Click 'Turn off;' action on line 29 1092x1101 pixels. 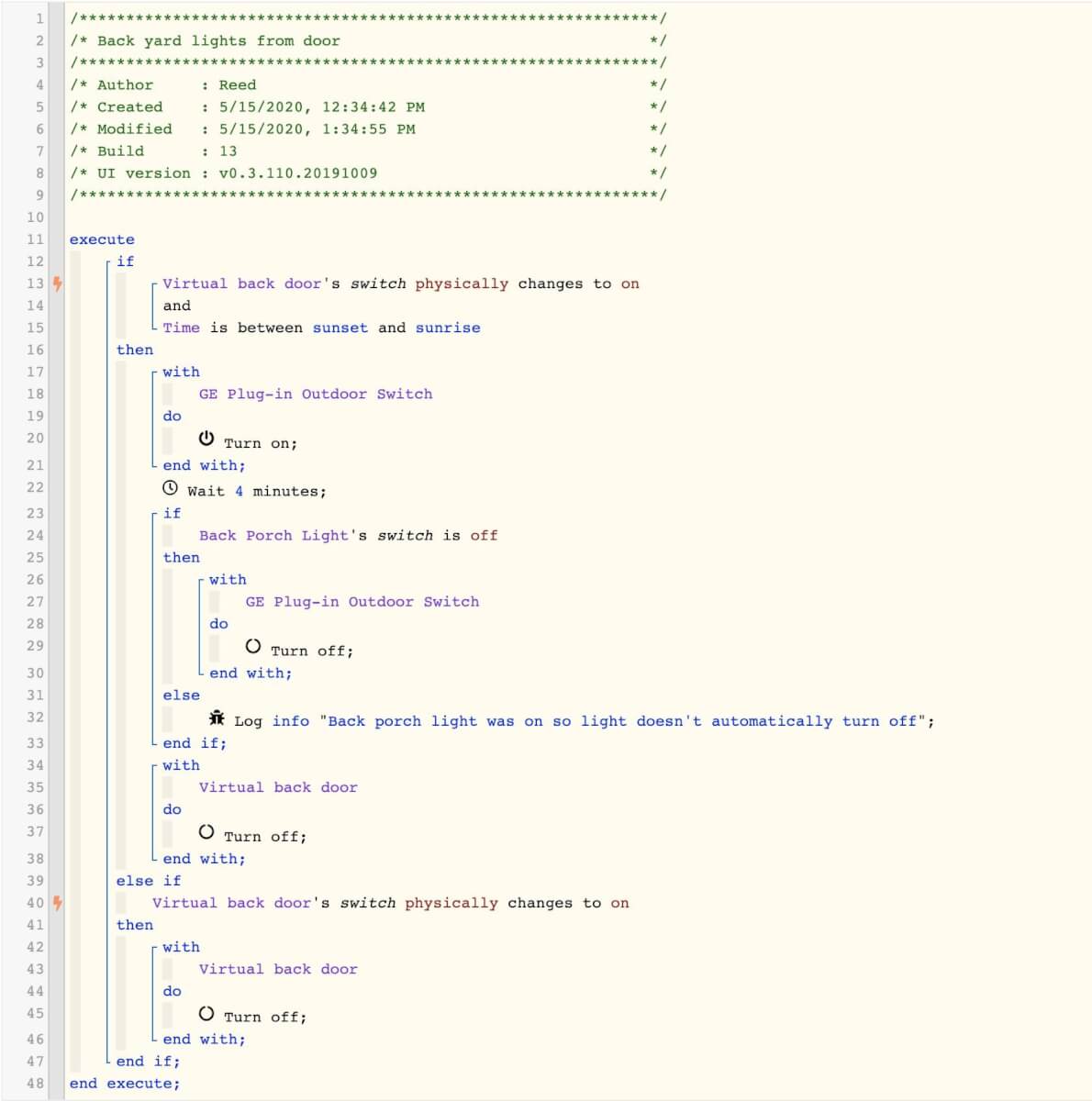312,651
